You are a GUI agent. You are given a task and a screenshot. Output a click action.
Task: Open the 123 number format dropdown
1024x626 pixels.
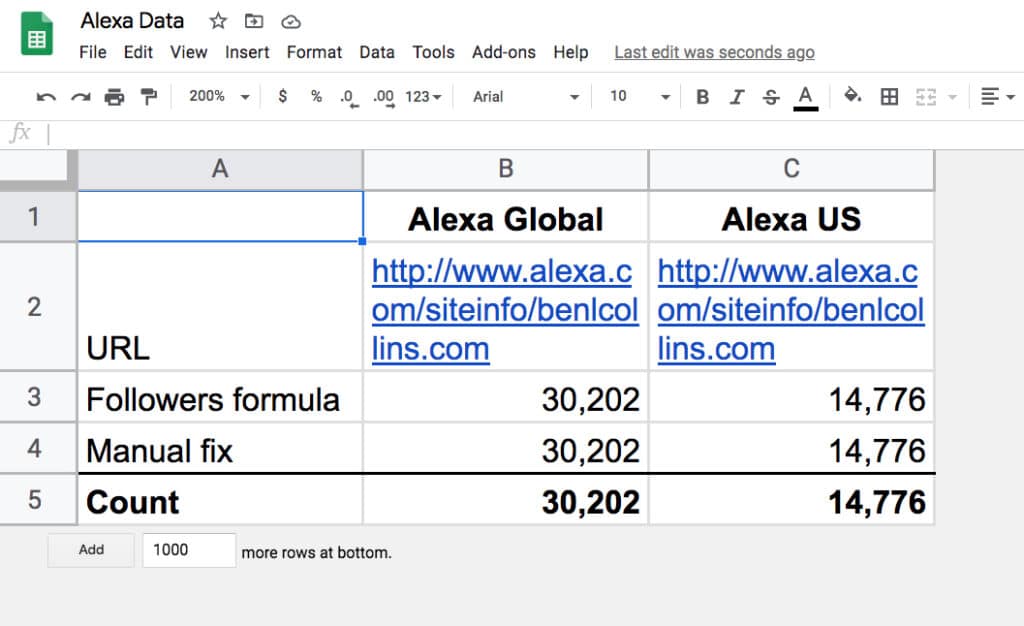coord(423,97)
